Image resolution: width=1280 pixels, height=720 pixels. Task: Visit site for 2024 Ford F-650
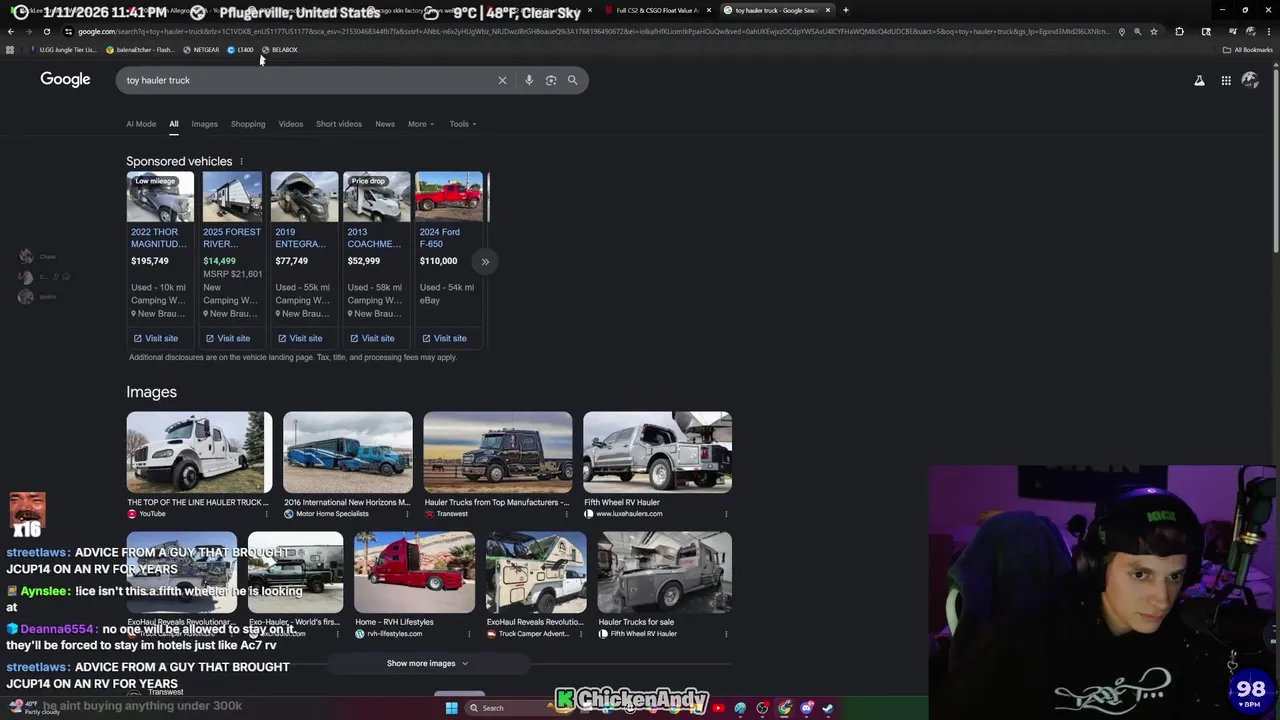click(x=444, y=338)
